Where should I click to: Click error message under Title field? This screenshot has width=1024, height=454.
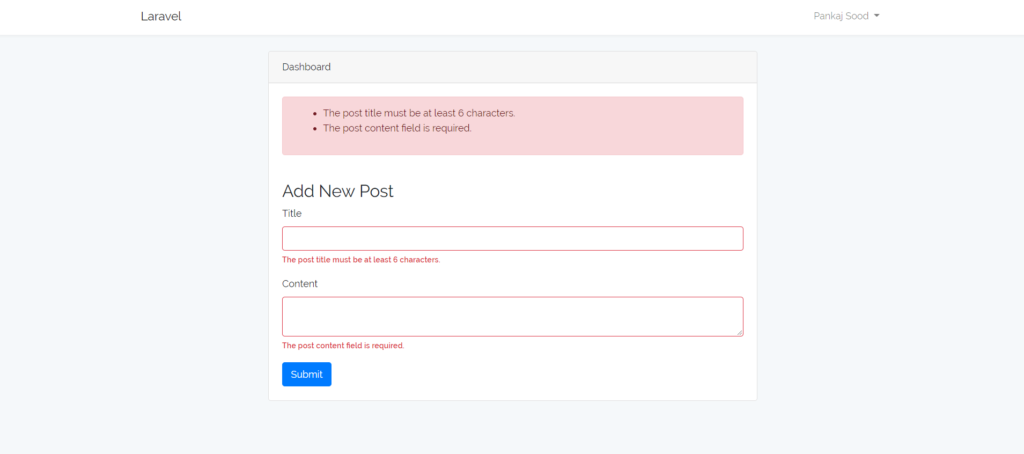click(x=361, y=259)
